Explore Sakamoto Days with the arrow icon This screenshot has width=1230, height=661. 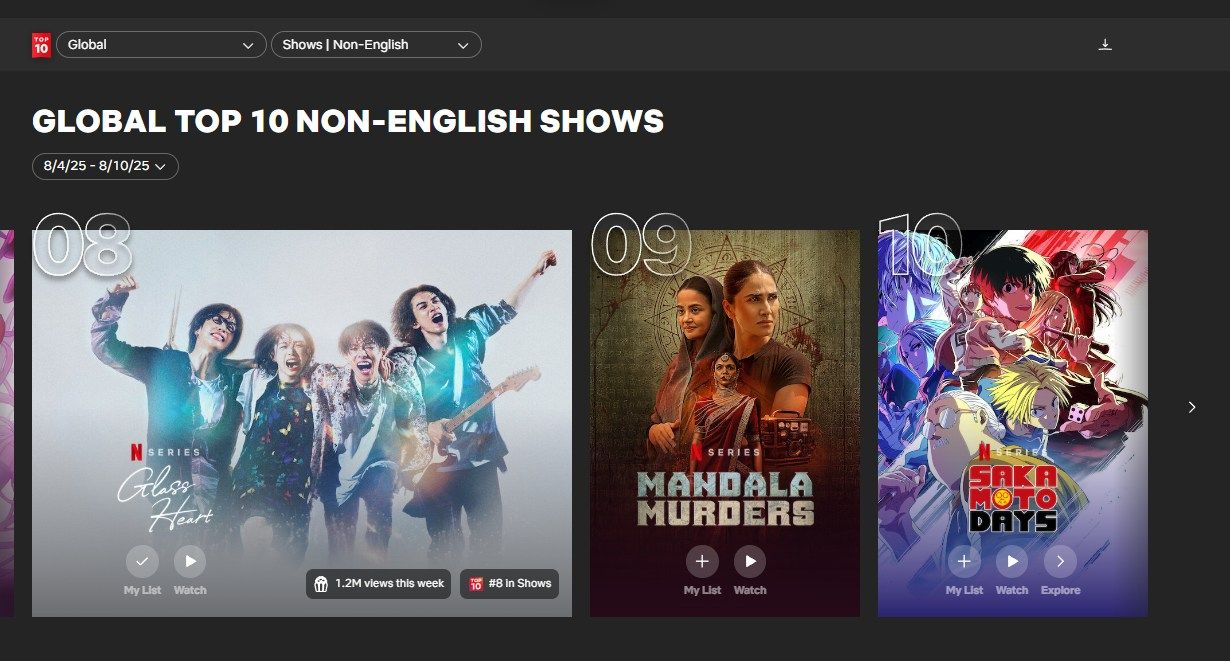(x=1060, y=561)
